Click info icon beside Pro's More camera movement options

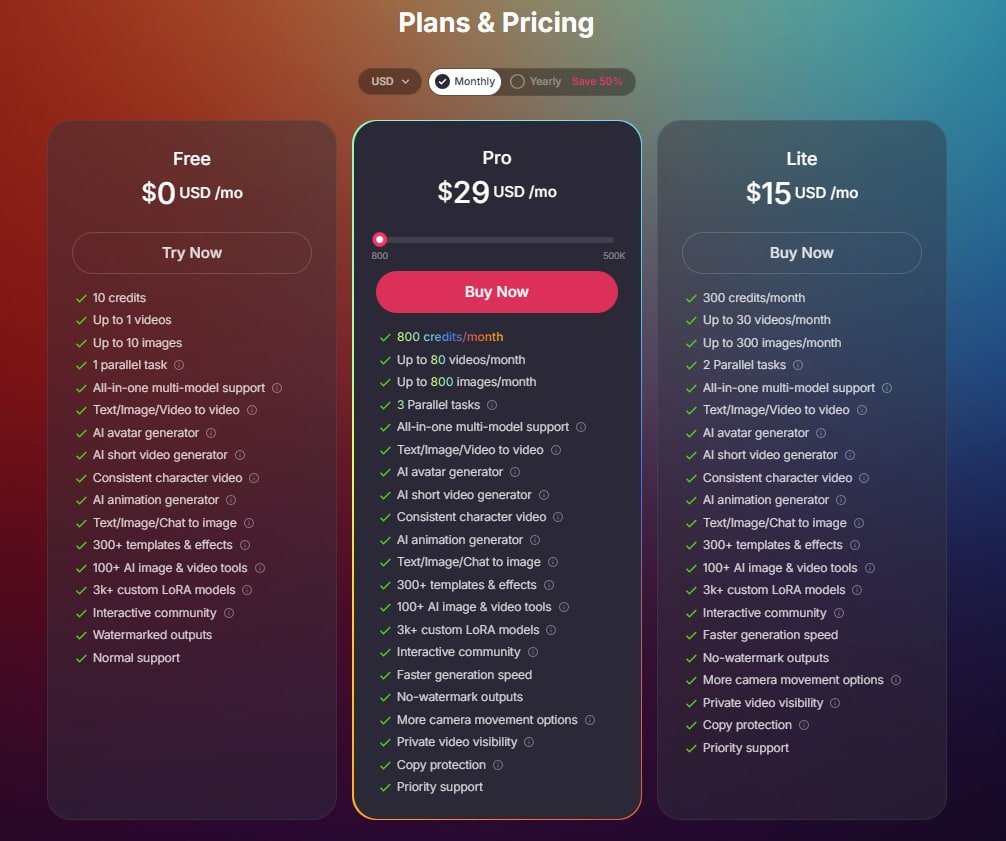[x=590, y=720]
